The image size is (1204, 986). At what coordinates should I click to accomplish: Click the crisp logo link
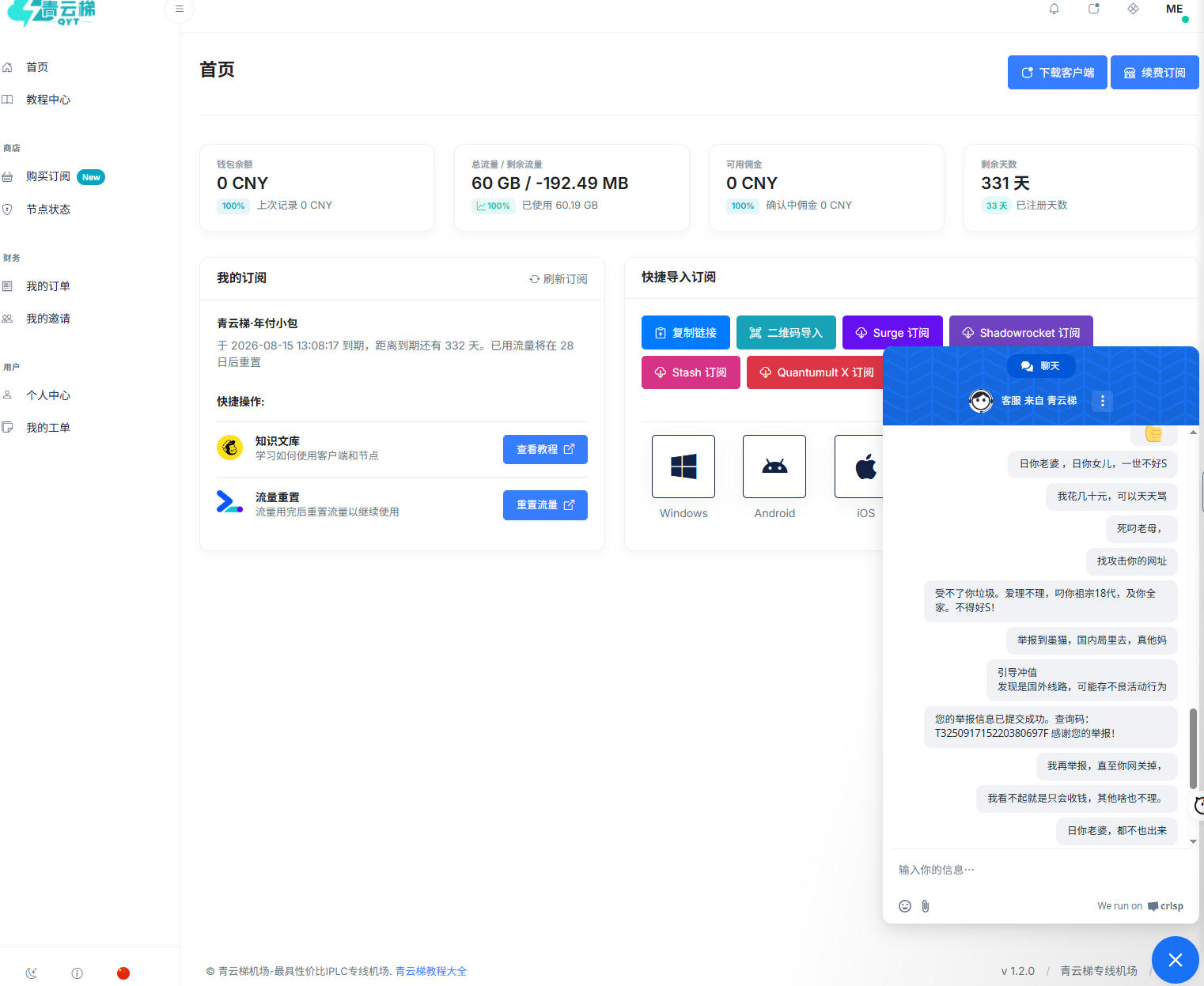click(1165, 906)
